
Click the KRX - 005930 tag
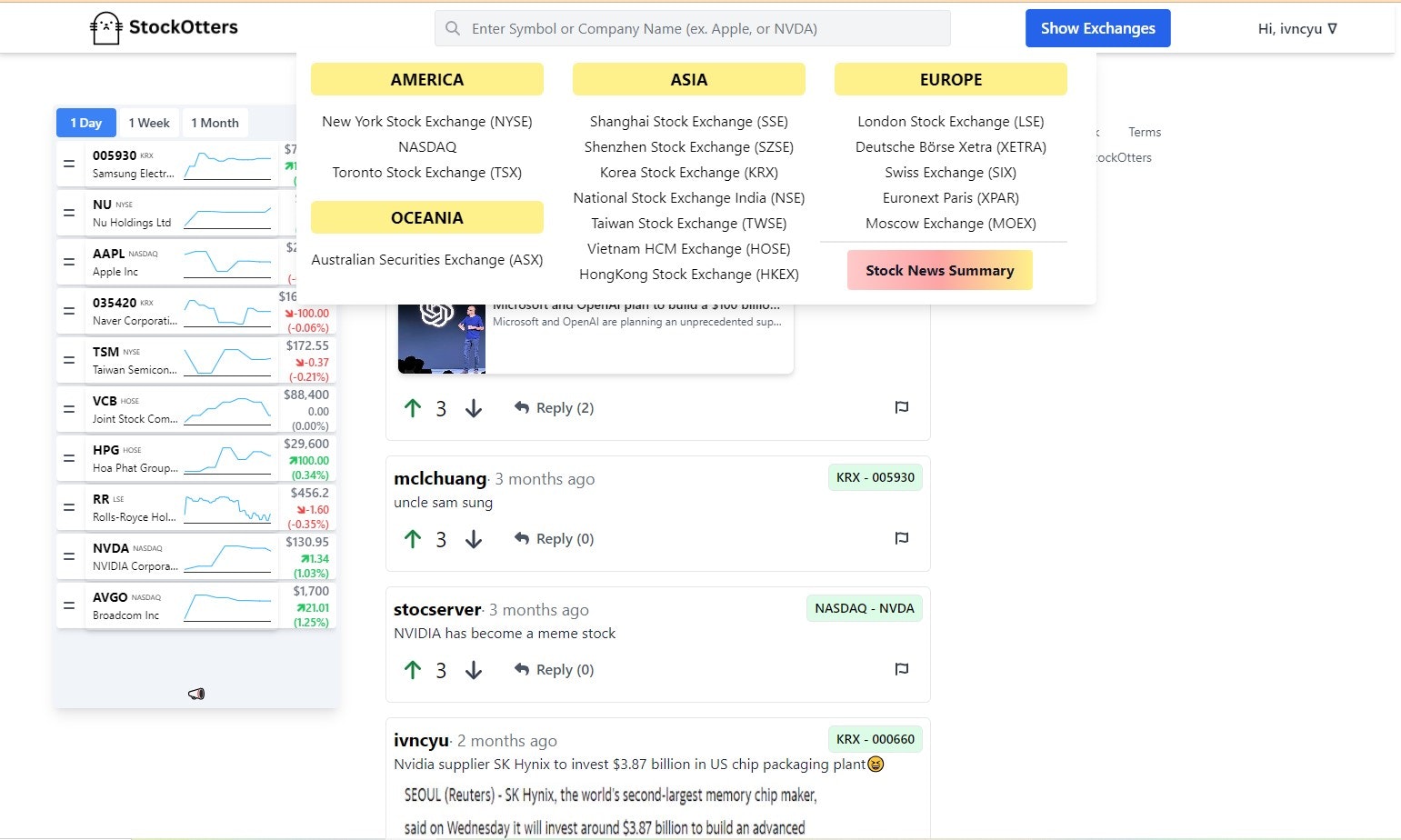point(876,477)
